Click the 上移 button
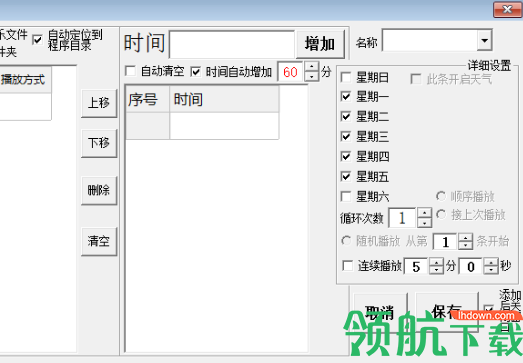Image resolution: width=523 pixels, height=363 pixels. click(99, 103)
